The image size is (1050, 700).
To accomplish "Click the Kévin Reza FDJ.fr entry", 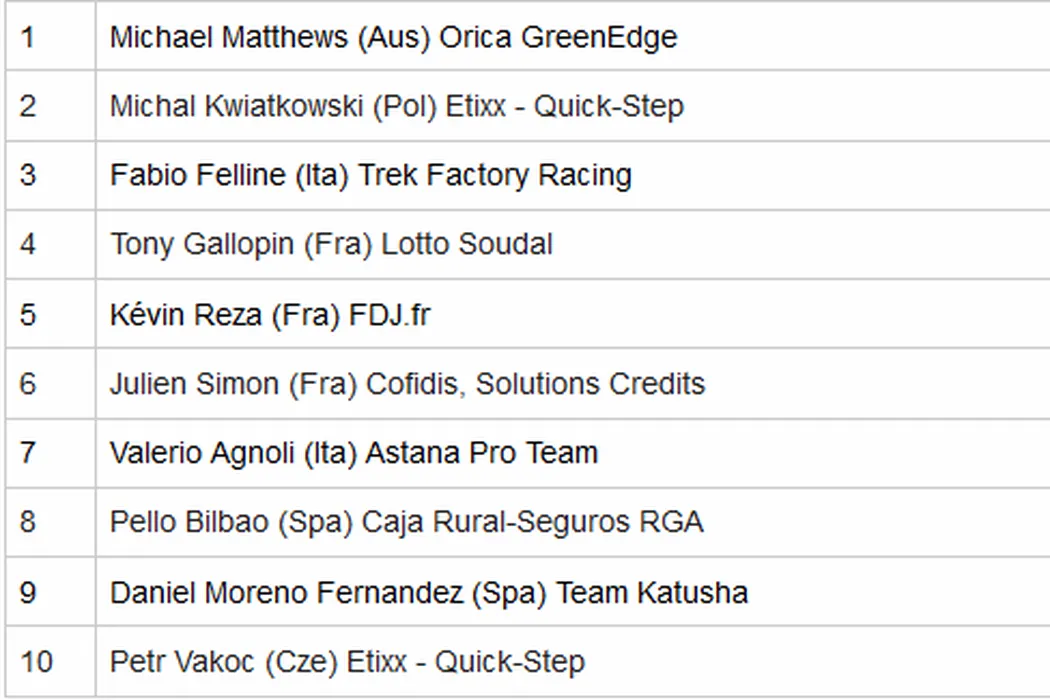I will [x=270, y=315].
